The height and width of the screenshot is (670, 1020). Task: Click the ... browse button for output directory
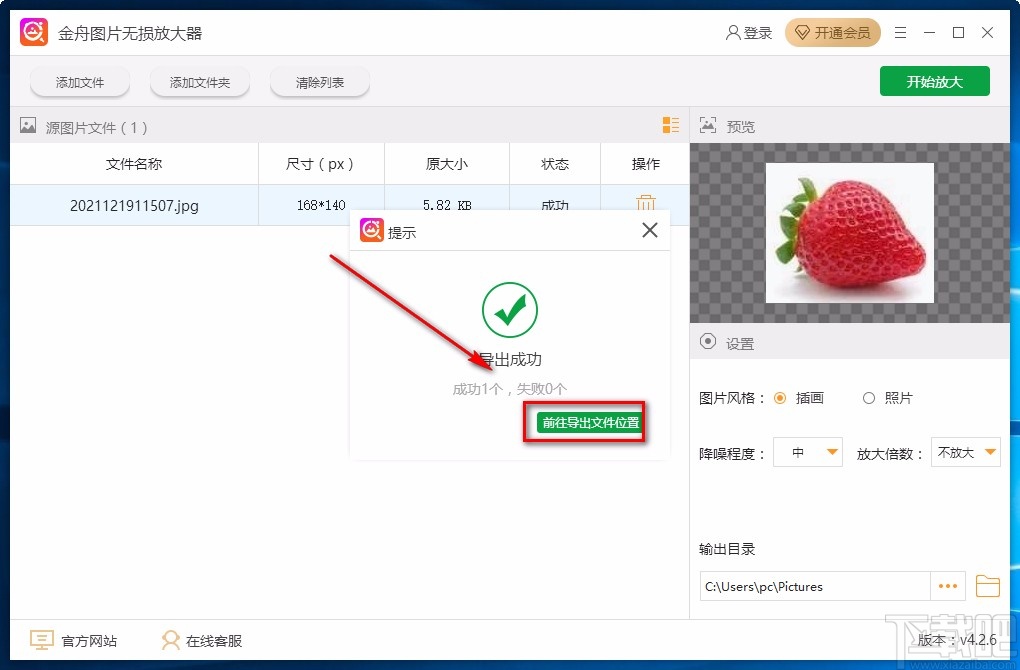pyautogui.click(x=950, y=586)
